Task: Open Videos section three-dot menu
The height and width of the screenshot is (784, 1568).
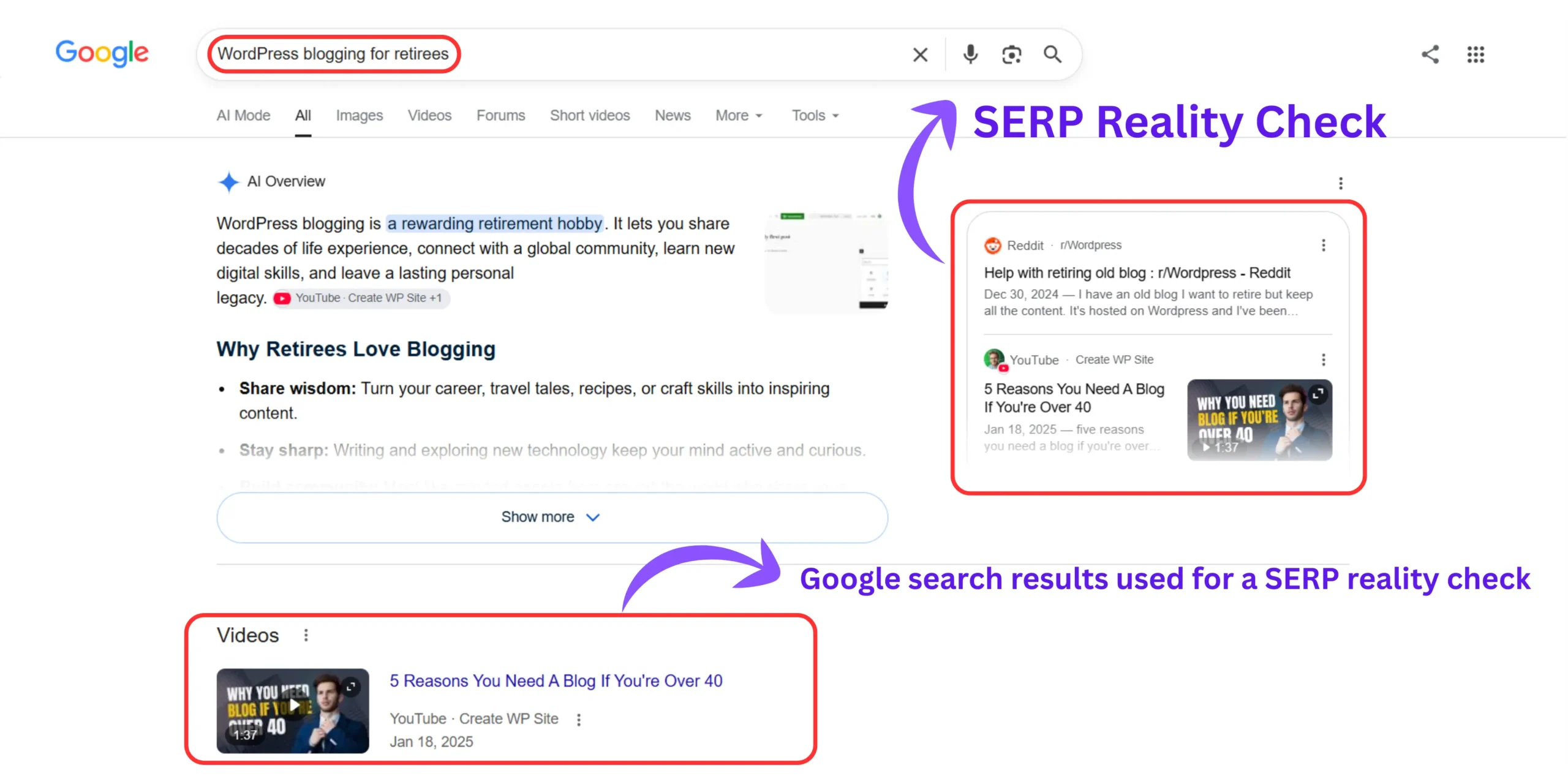Action: pos(306,635)
